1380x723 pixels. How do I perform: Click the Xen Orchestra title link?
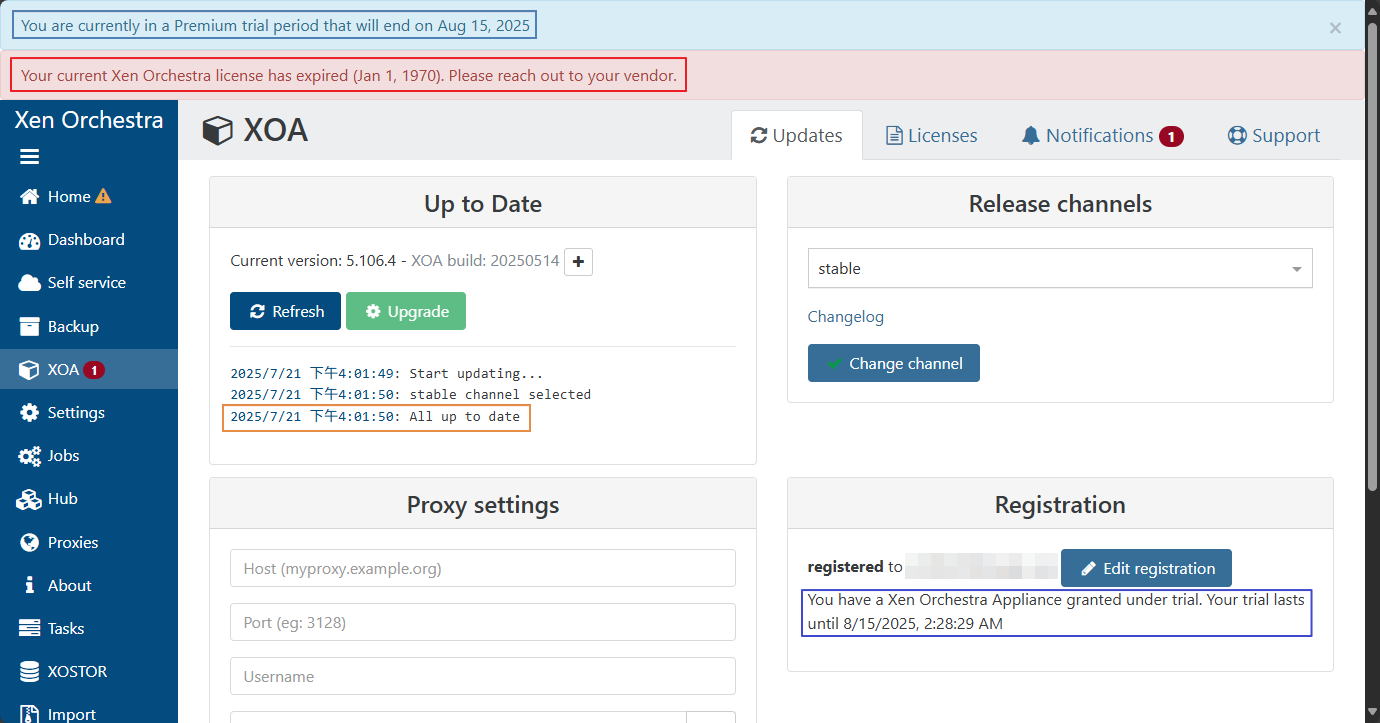(x=89, y=120)
